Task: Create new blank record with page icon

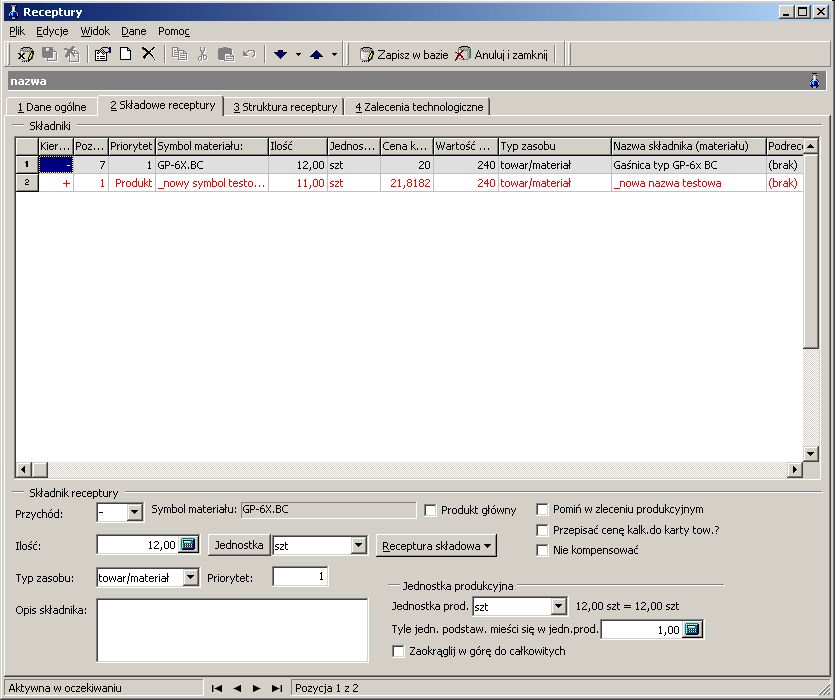Action: [x=126, y=54]
